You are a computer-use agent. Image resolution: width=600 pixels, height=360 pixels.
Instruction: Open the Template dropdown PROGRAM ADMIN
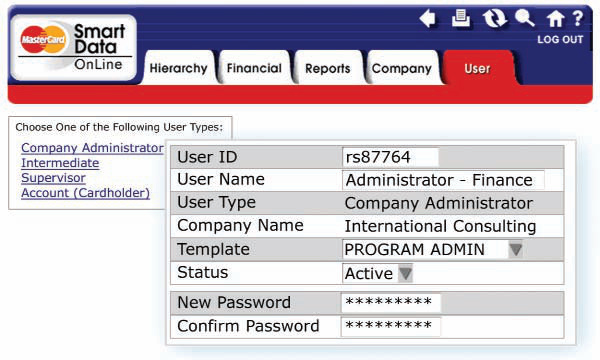(432, 249)
